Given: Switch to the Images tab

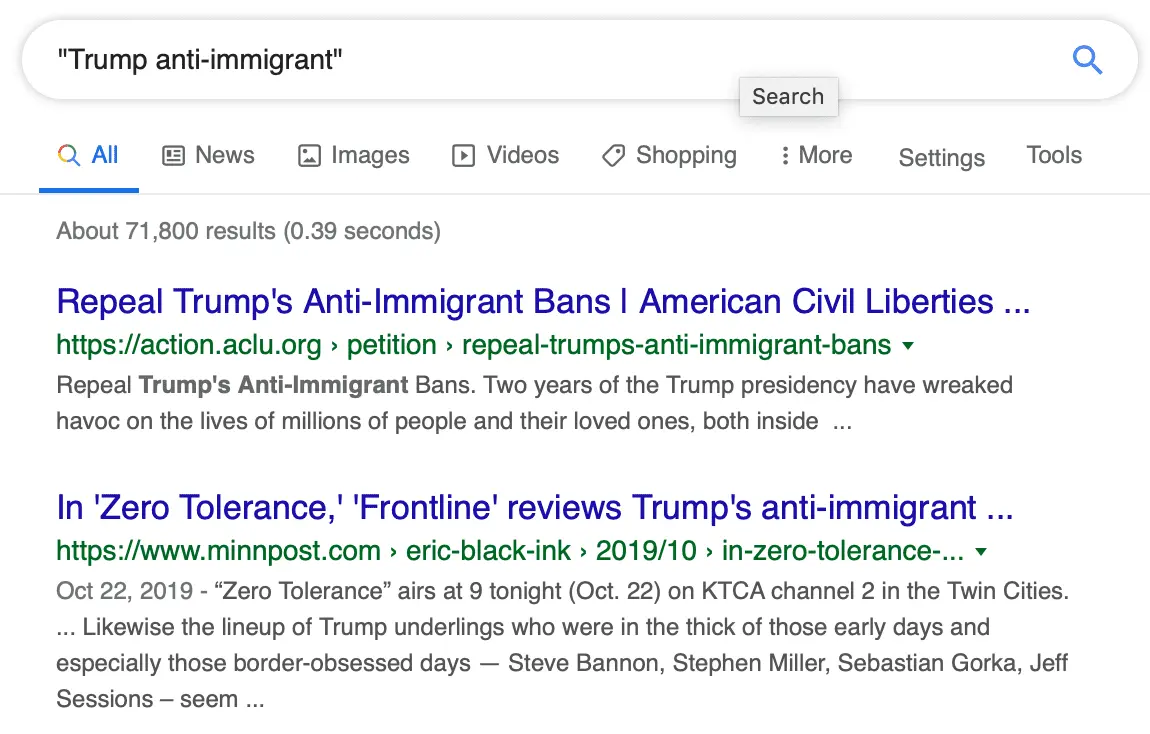Looking at the screenshot, I should [370, 156].
